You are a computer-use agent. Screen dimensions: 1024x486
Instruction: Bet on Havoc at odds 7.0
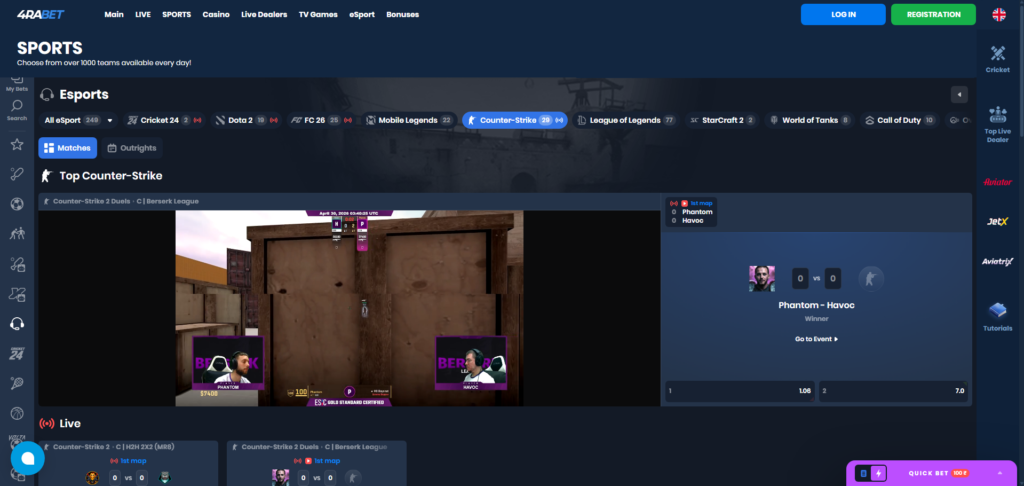[x=894, y=391]
